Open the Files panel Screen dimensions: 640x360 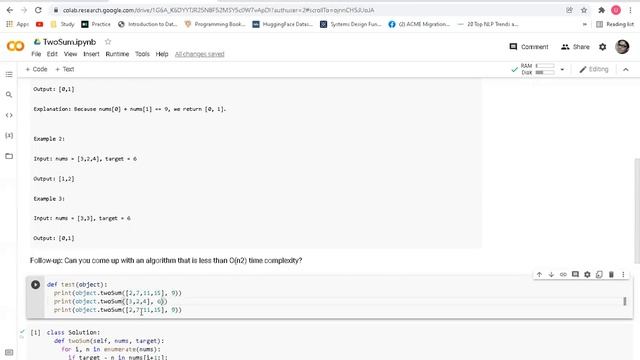pos(9,156)
